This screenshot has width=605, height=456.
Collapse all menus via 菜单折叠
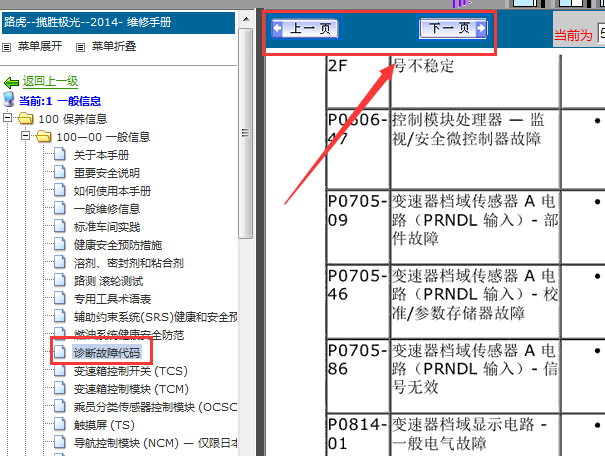114,46
